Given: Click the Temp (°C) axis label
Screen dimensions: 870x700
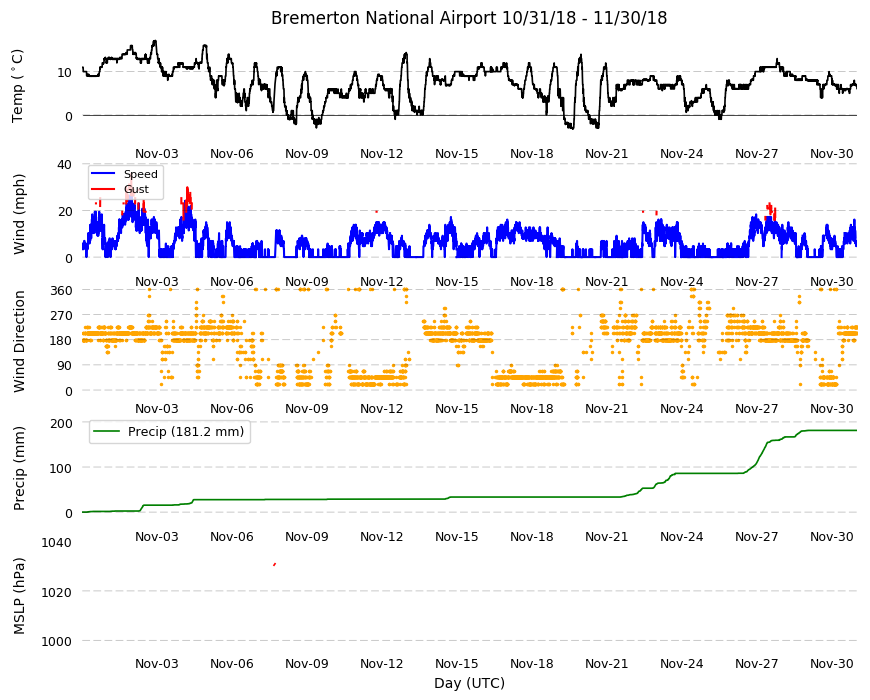Looking at the screenshot, I should [18, 86].
